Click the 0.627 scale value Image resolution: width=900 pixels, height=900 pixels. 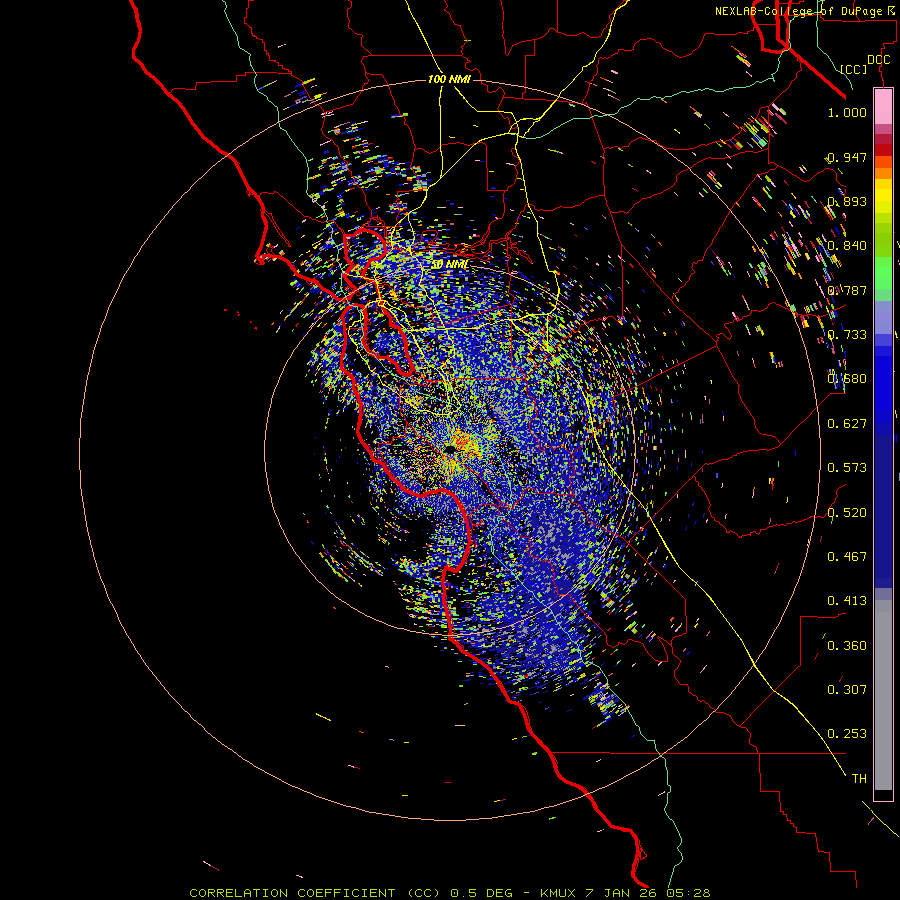847,424
